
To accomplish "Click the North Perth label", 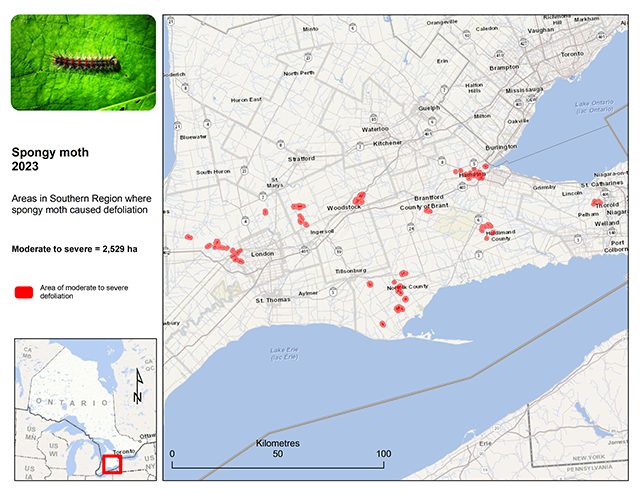I will click(x=299, y=73).
